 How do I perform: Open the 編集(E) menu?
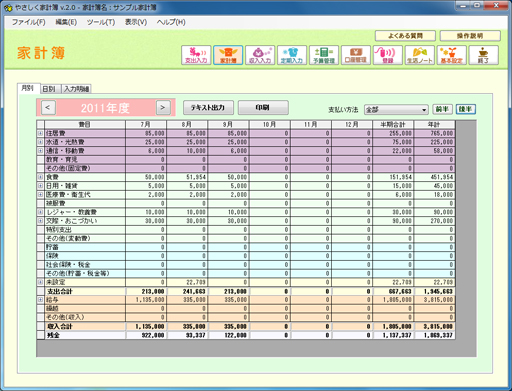(66, 22)
